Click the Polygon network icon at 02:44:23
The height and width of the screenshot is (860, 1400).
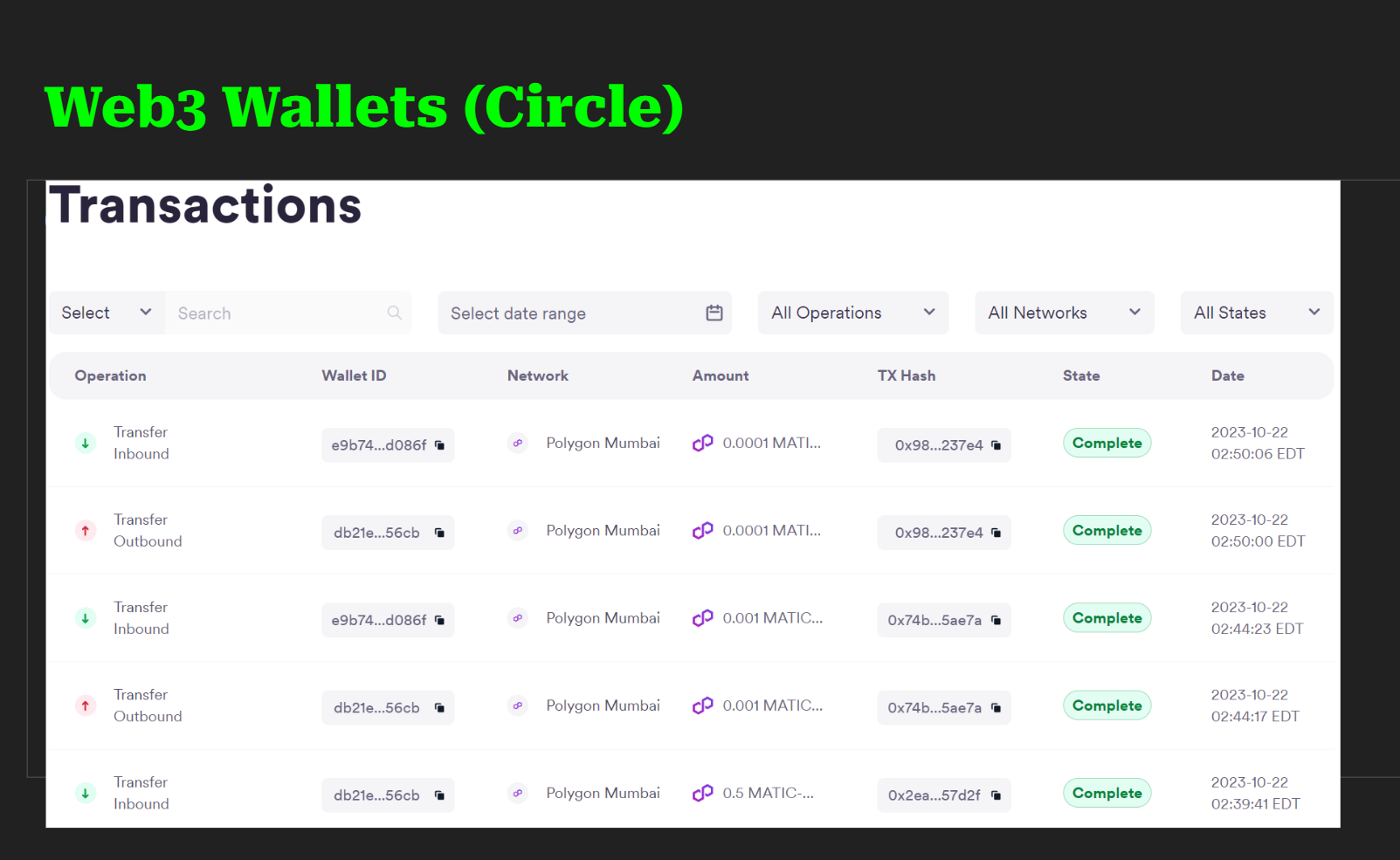tap(518, 618)
